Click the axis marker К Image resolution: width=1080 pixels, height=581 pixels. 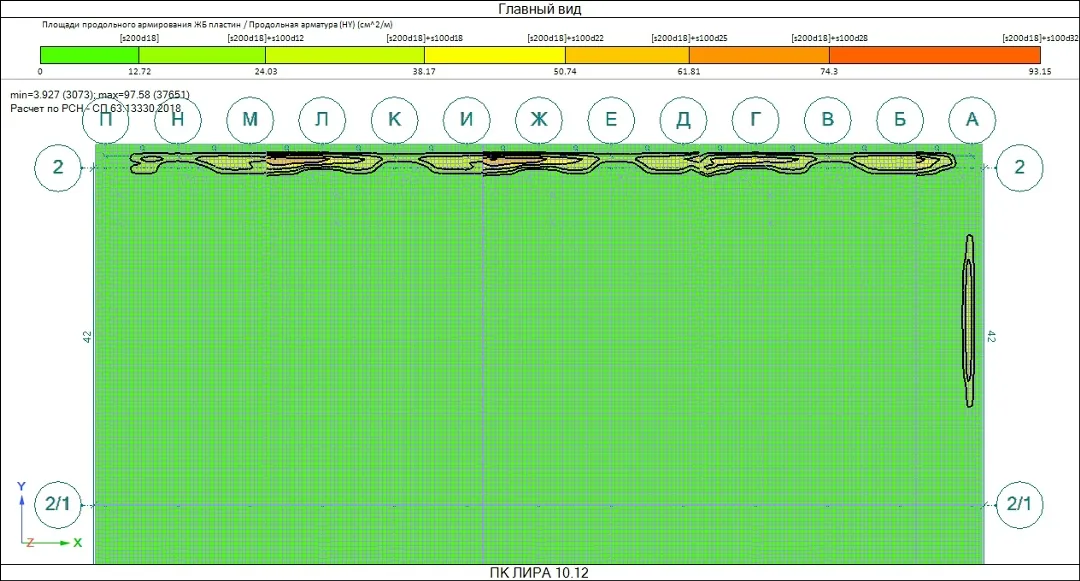(x=394, y=120)
